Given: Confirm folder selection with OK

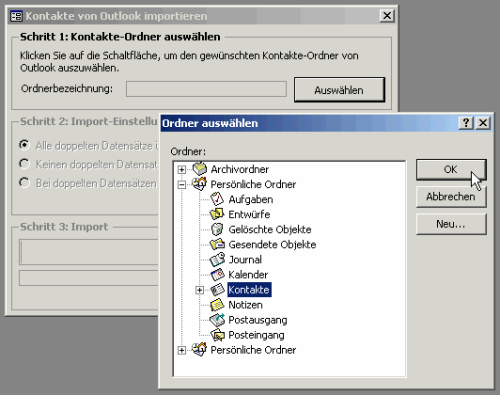Looking at the screenshot, I should pyautogui.click(x=451, y=169).
